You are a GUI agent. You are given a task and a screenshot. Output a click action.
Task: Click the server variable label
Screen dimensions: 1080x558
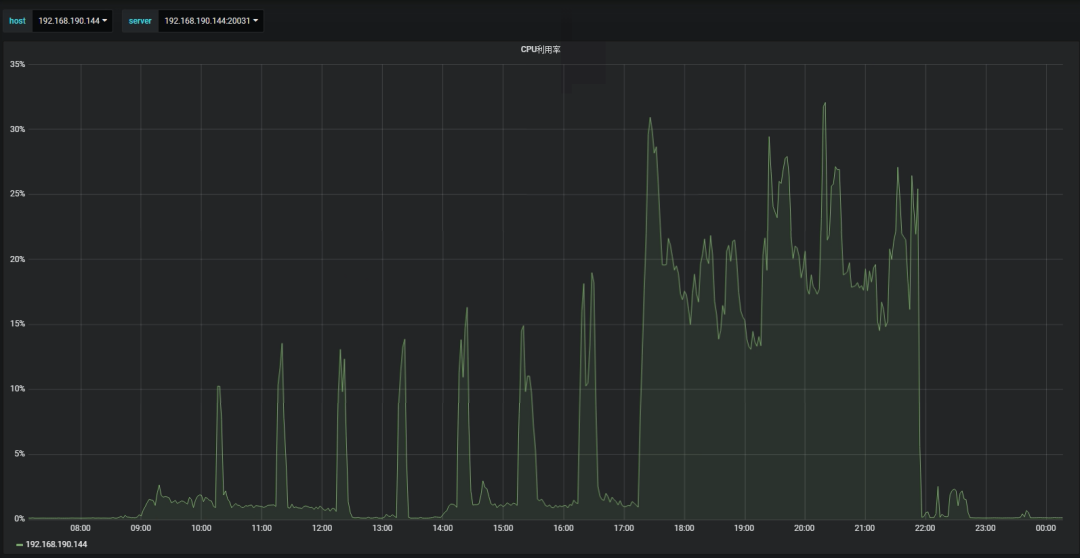tap(140, 21)
